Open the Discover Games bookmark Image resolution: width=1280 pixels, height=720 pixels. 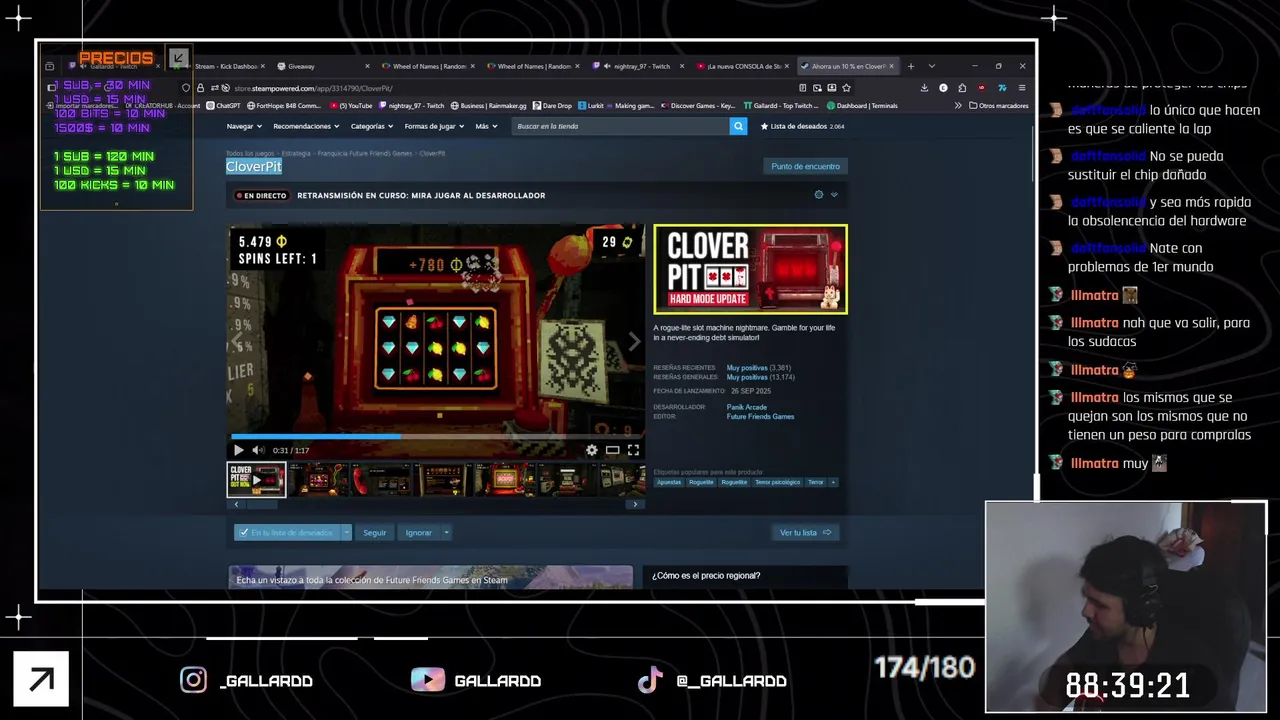tap(698, 105)
